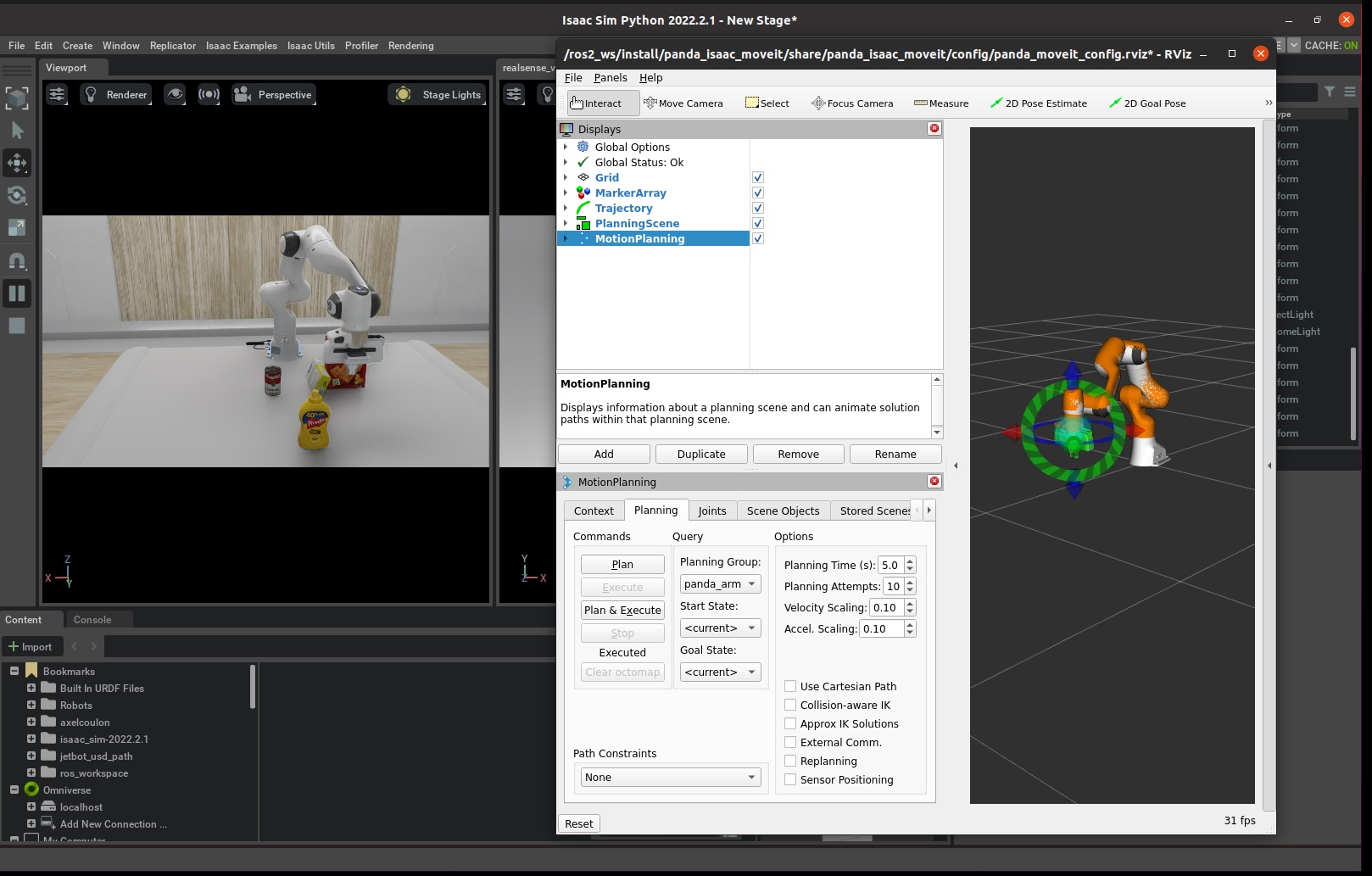Click the Reset button at bottom
The image size is (1372, 876).
click(x=579, y=824)
